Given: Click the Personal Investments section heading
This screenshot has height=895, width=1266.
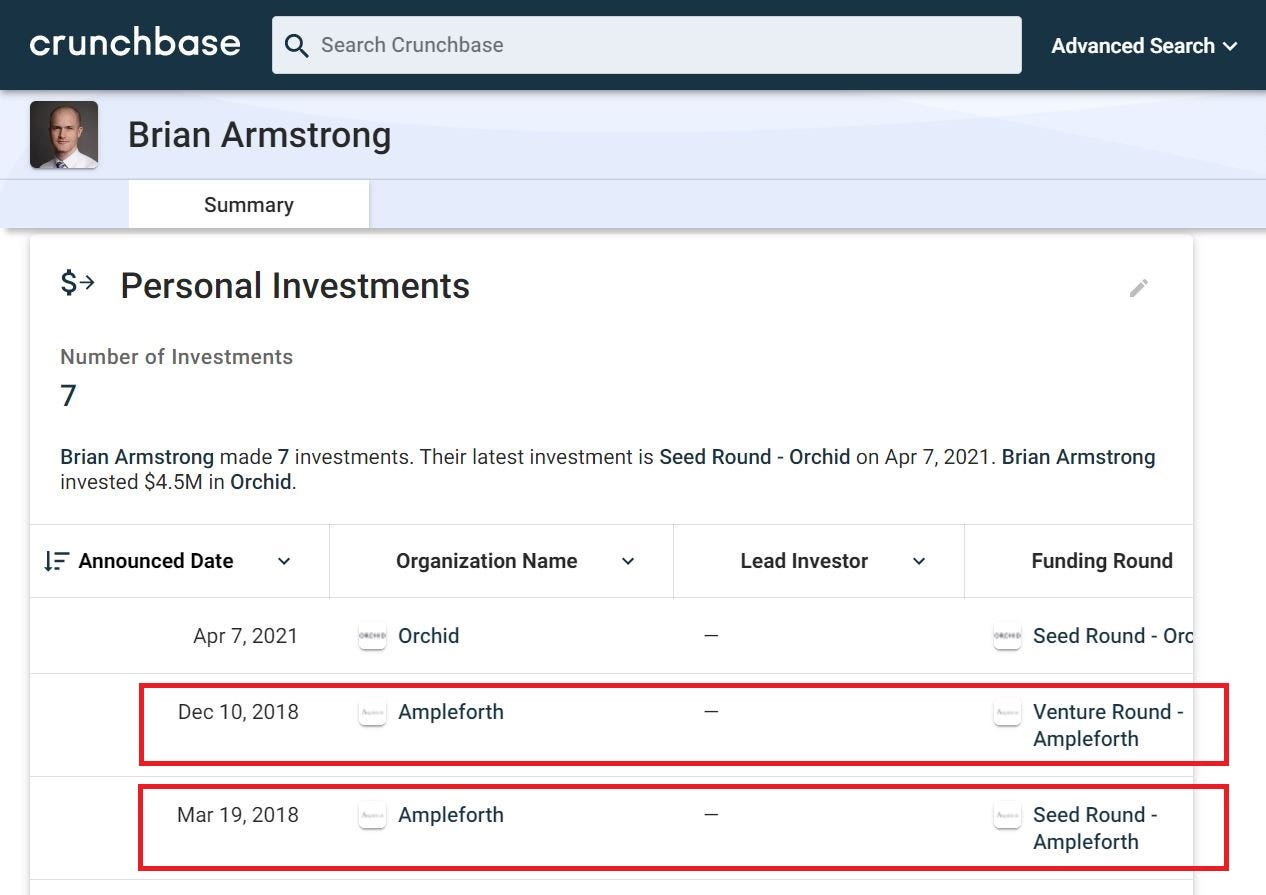Looking at the screenshot, I should point(295,286).
